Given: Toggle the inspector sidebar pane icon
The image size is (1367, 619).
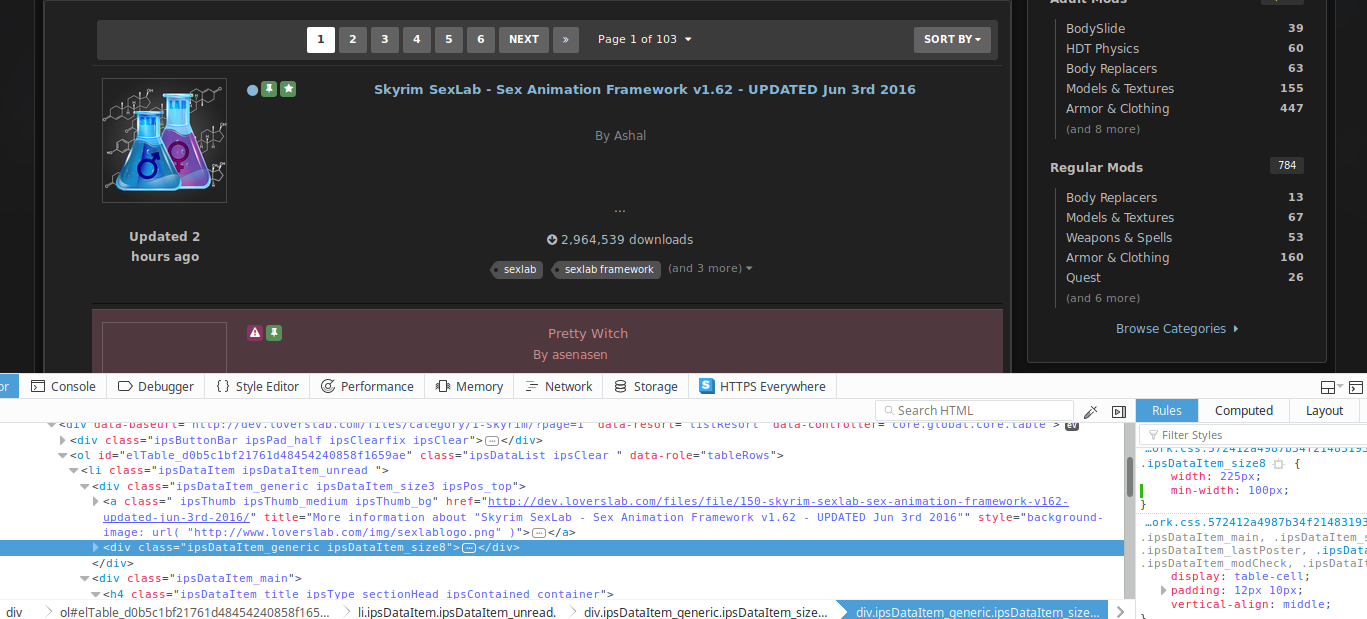Looking at the screenshot, I should (x=1119, y=411).
